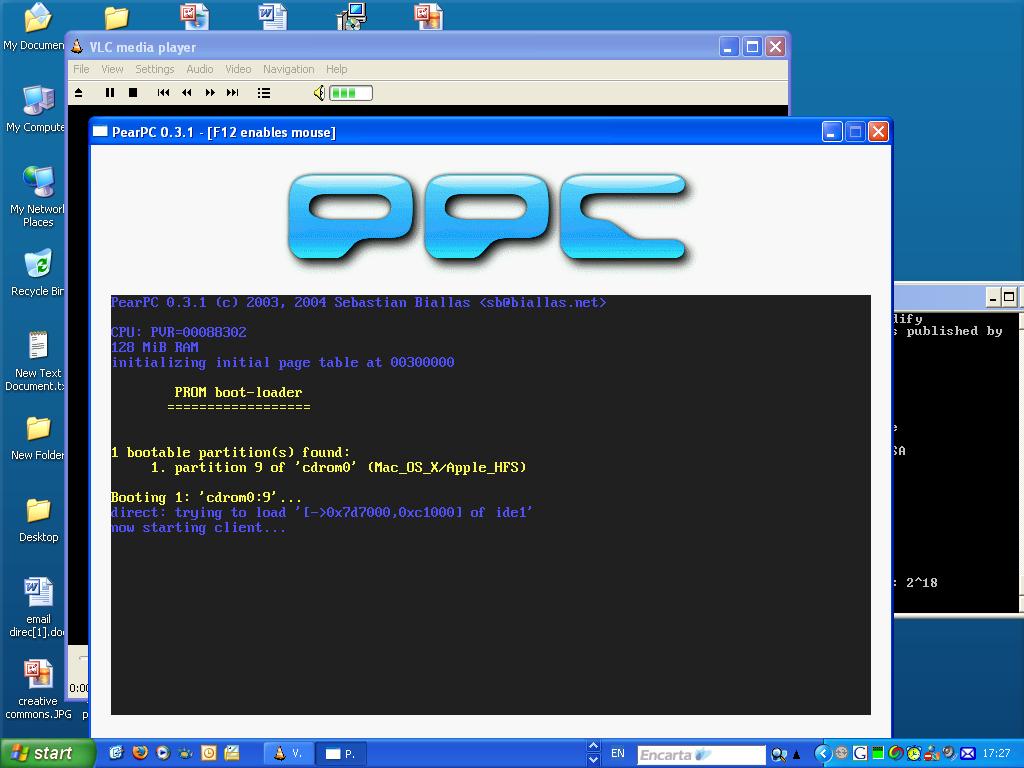1024x768 pixels.
Task: Mute audio via VLC speaker icon
Action: coord(319,93)
